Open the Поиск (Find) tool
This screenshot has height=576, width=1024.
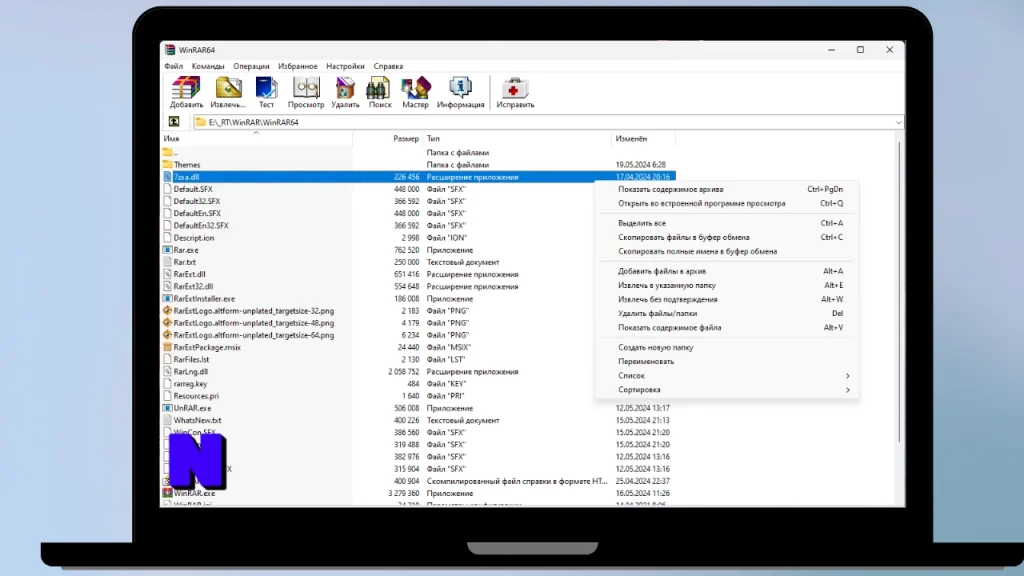(x=379, y=92)
